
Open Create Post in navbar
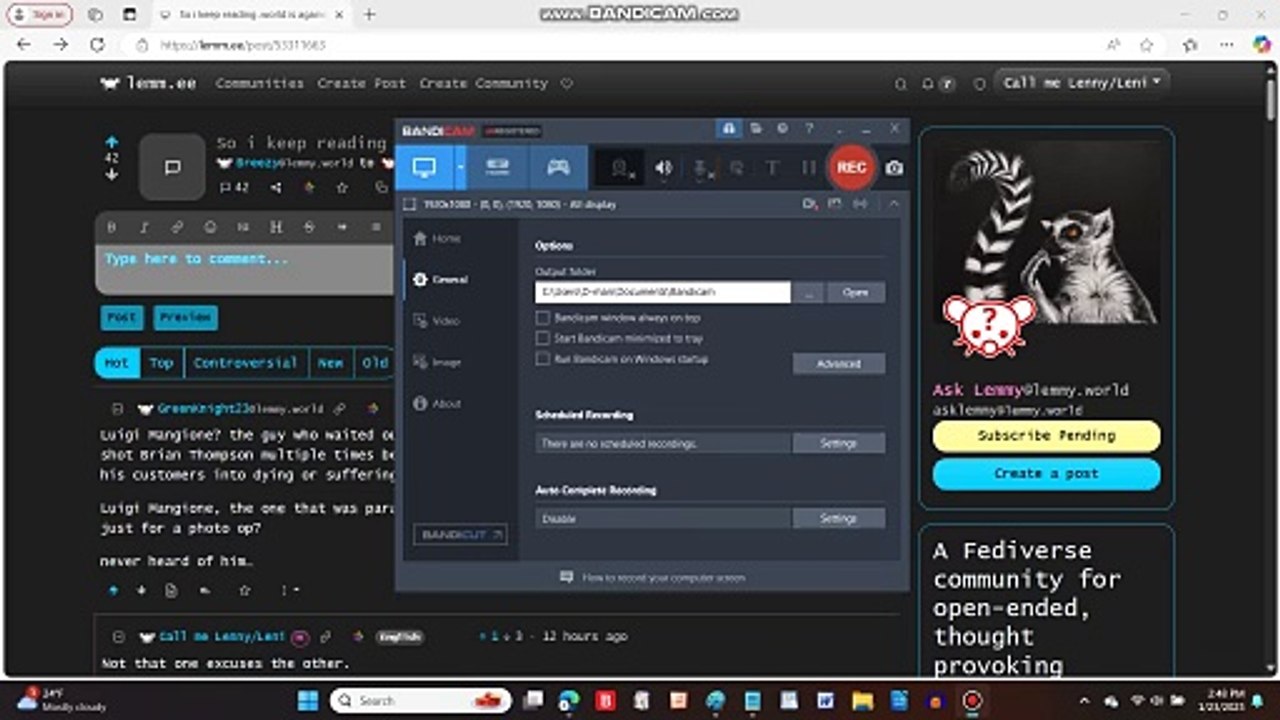coord(362,84)
